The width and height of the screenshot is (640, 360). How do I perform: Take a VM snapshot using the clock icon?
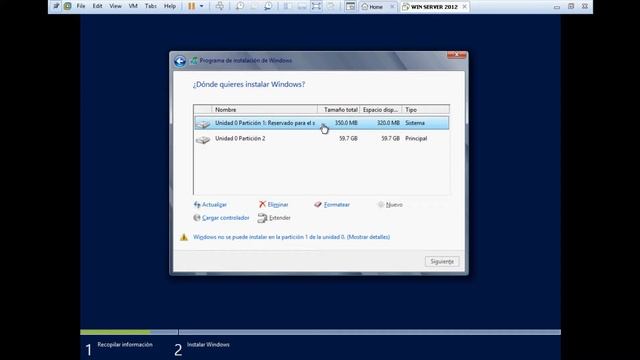point(240,6)
